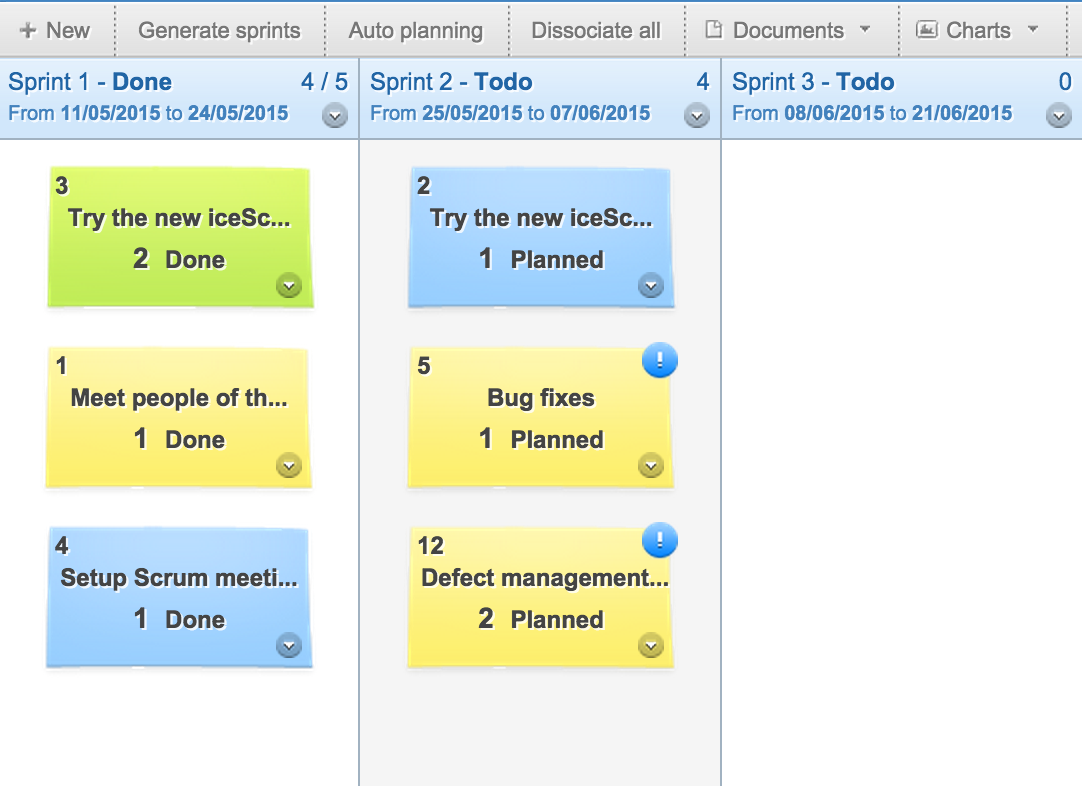This screenshot has width=1082, height=786.
Task: Open the Sprint 2 header dropdown arrow
Action: point(697,115)
